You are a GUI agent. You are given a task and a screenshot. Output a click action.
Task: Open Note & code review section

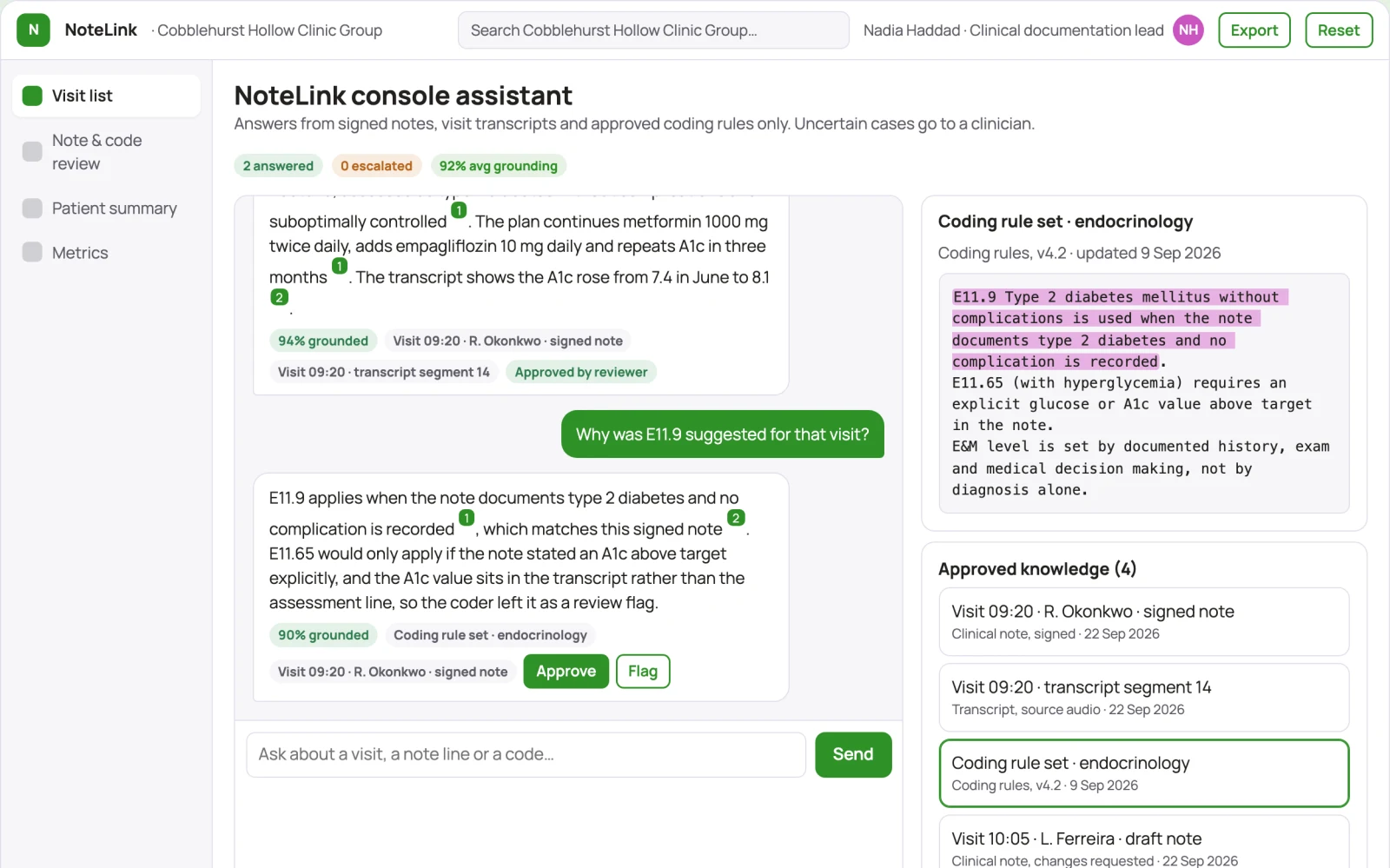106,152
